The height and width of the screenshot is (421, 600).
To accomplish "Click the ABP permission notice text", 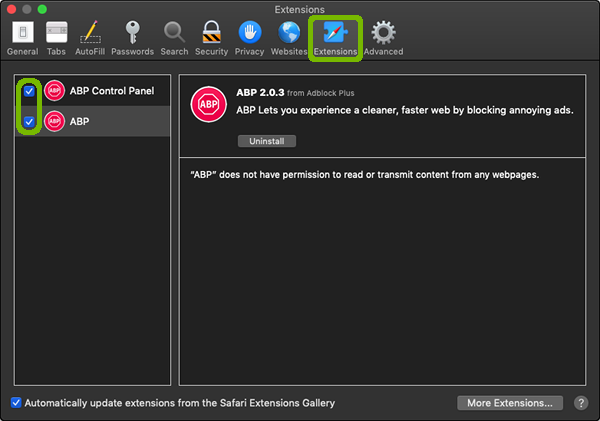I will click(x=365, y=175).
